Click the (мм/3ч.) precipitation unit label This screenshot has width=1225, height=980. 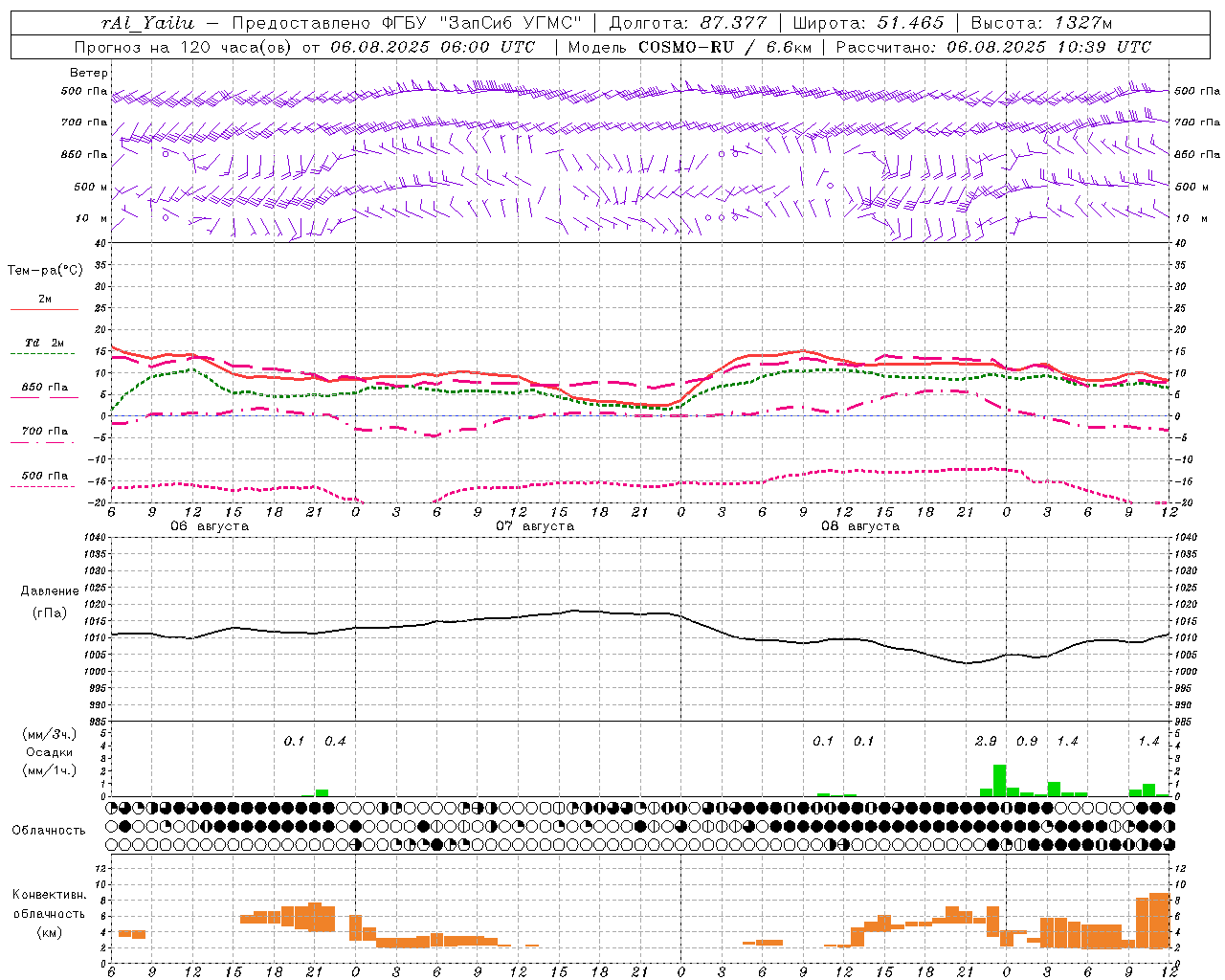[x=50, y=734]
